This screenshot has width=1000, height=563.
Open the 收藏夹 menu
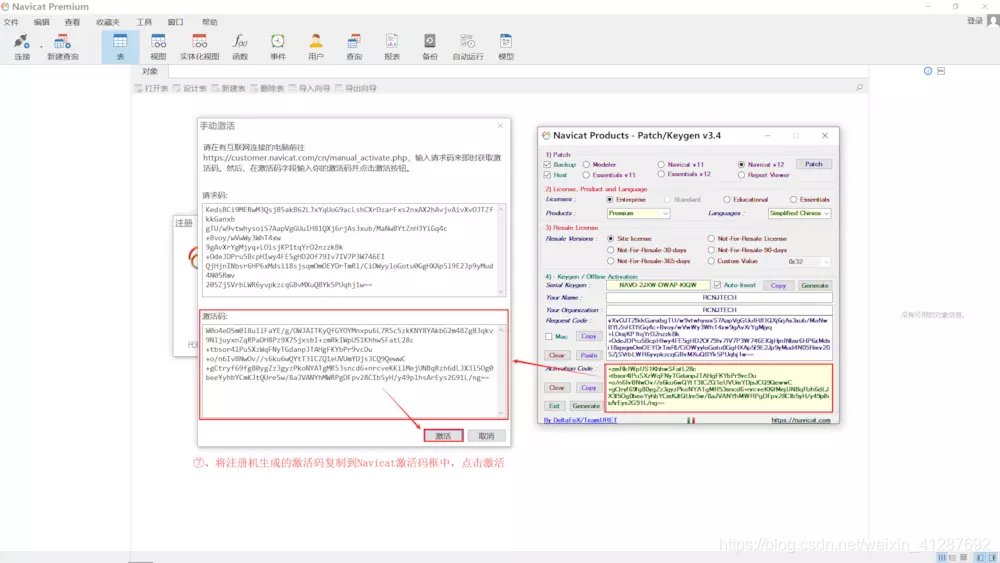[x=108, y=22]
